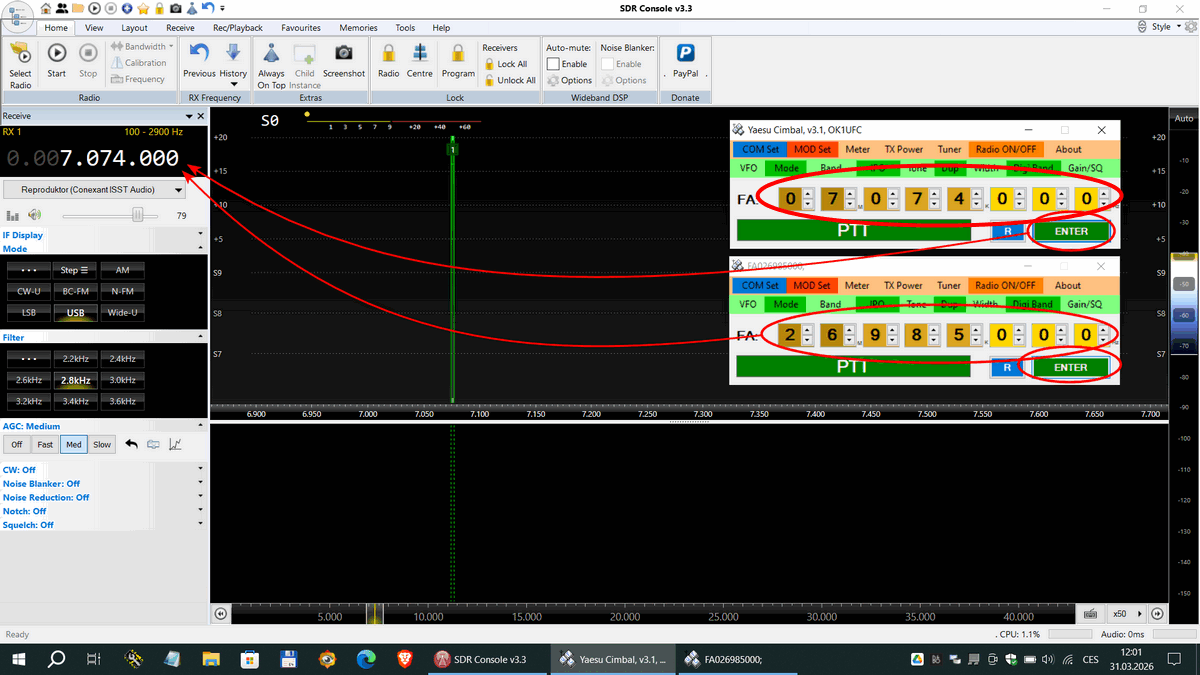The image size is (1200, 675).
Task: Select the LSB mode button
Action: pyautogui.click(x=28, y=312)
